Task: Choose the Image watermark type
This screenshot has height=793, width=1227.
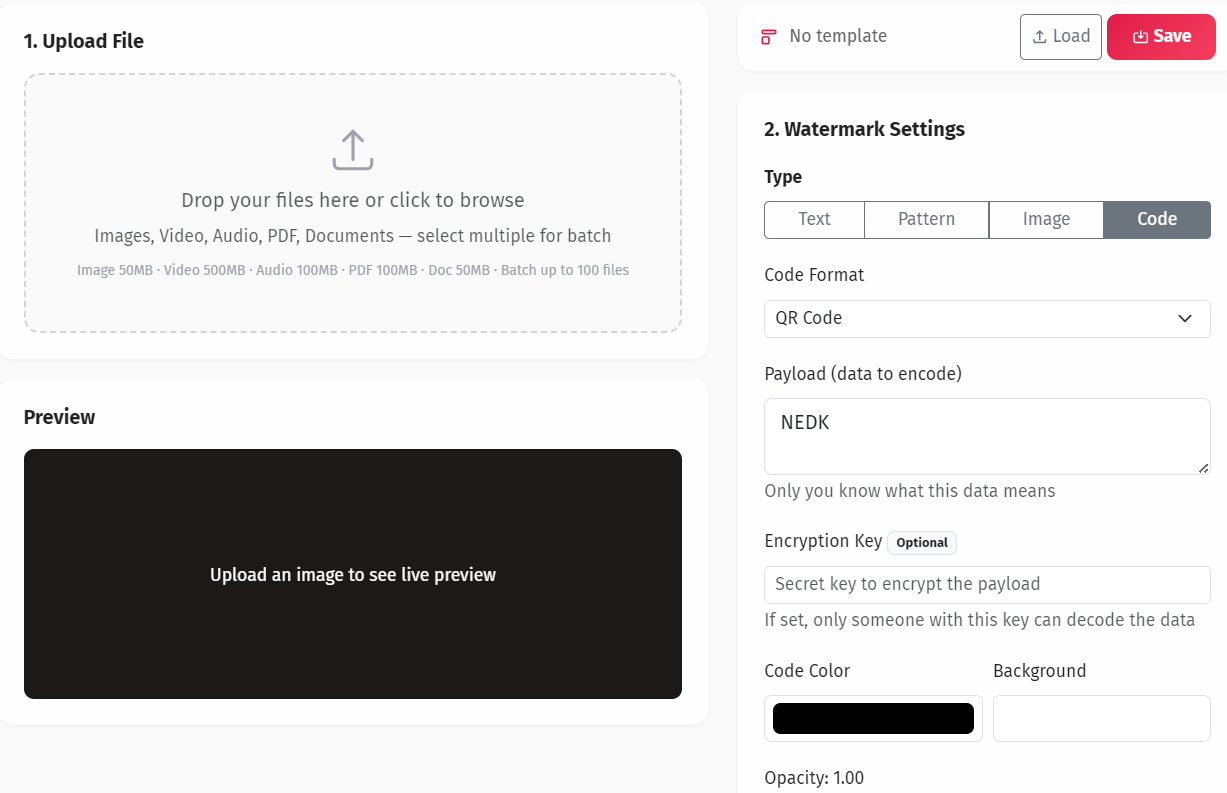Action: tap(1046, 219)
